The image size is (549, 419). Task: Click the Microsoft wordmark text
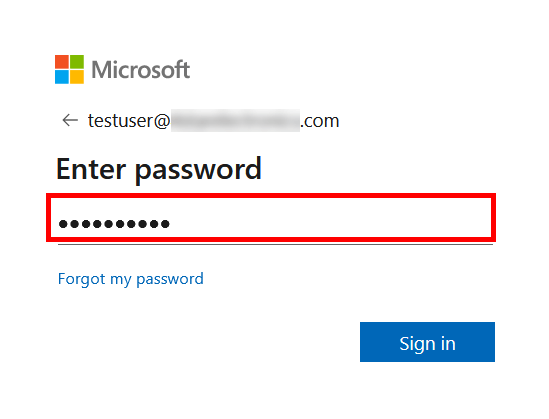click(x=141, y=70)
